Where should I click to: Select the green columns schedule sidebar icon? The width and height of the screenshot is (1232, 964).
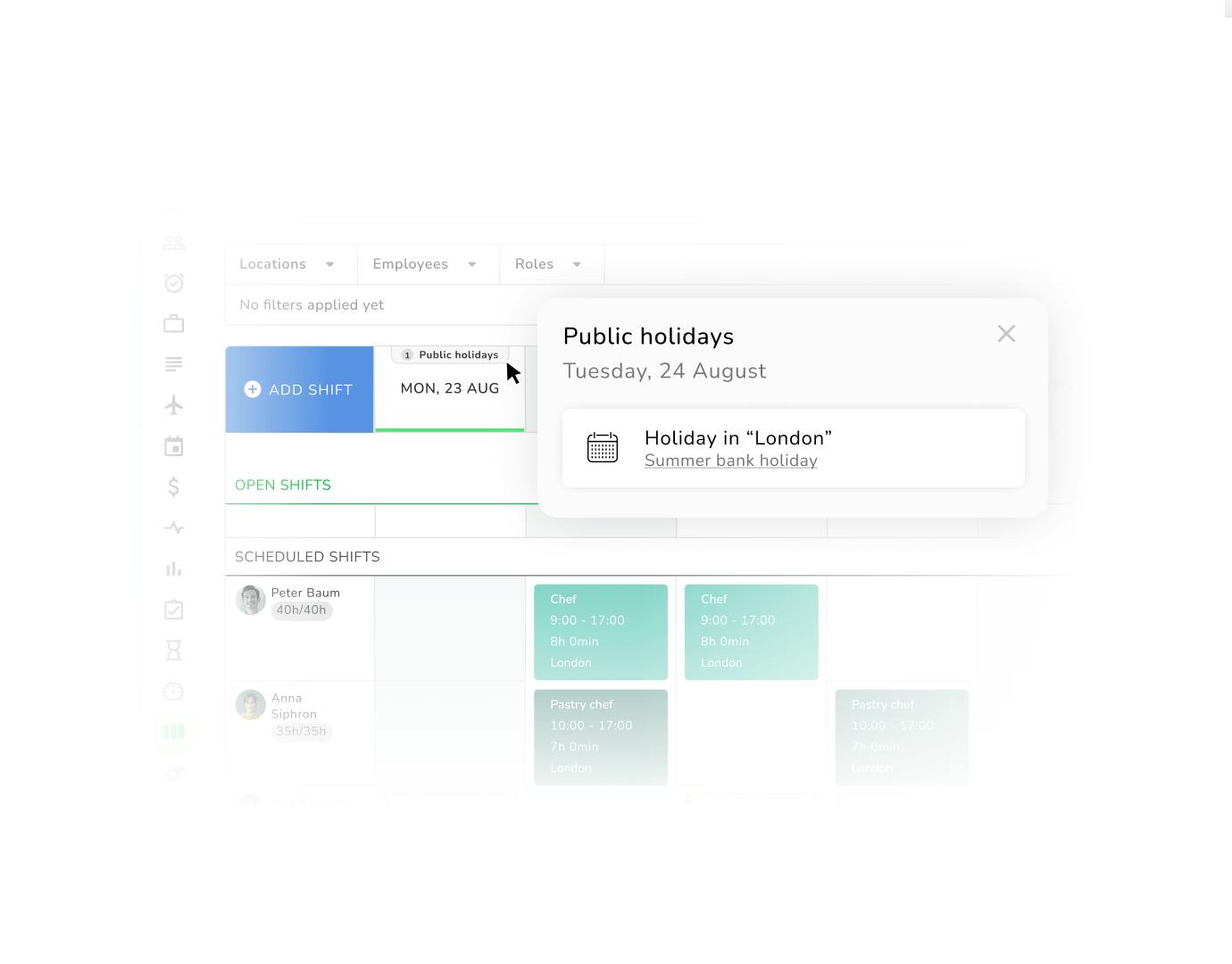(x=174, y=732)
